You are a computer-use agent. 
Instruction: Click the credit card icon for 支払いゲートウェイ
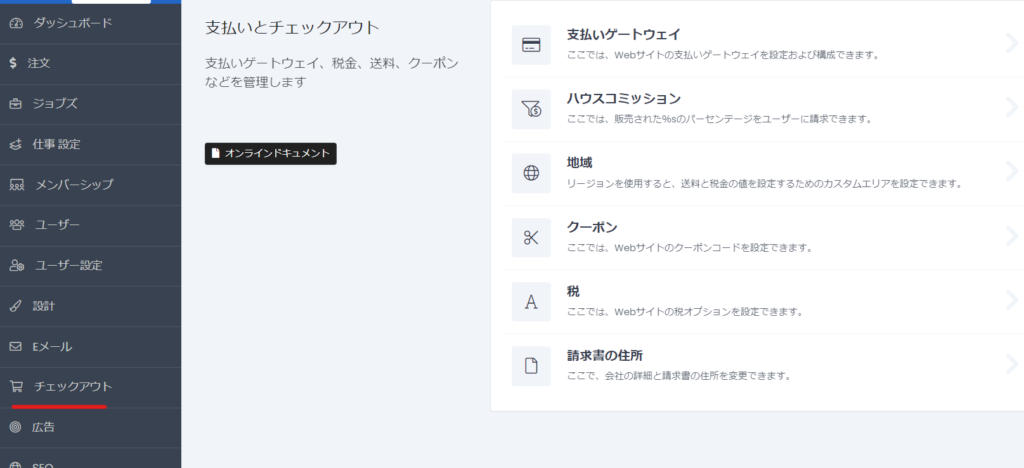pos(531,45)
